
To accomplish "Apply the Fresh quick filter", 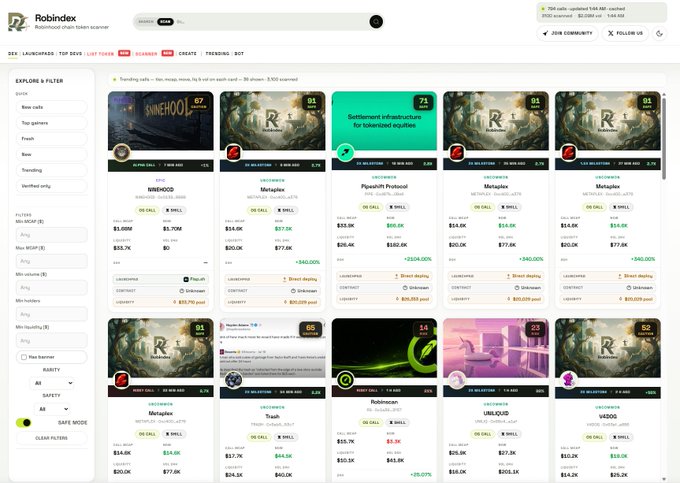I will [52, 139].
